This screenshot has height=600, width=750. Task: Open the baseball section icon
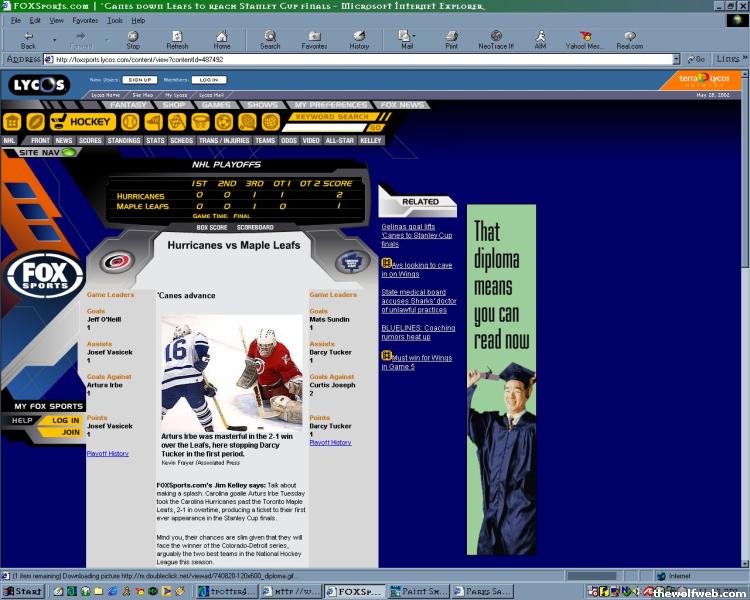pyautogui.click(x=130, y=122)
